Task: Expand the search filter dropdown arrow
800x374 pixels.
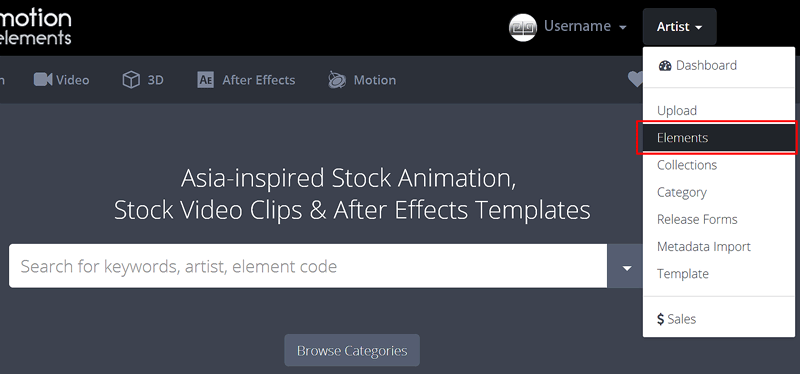Action: point(627,268)
